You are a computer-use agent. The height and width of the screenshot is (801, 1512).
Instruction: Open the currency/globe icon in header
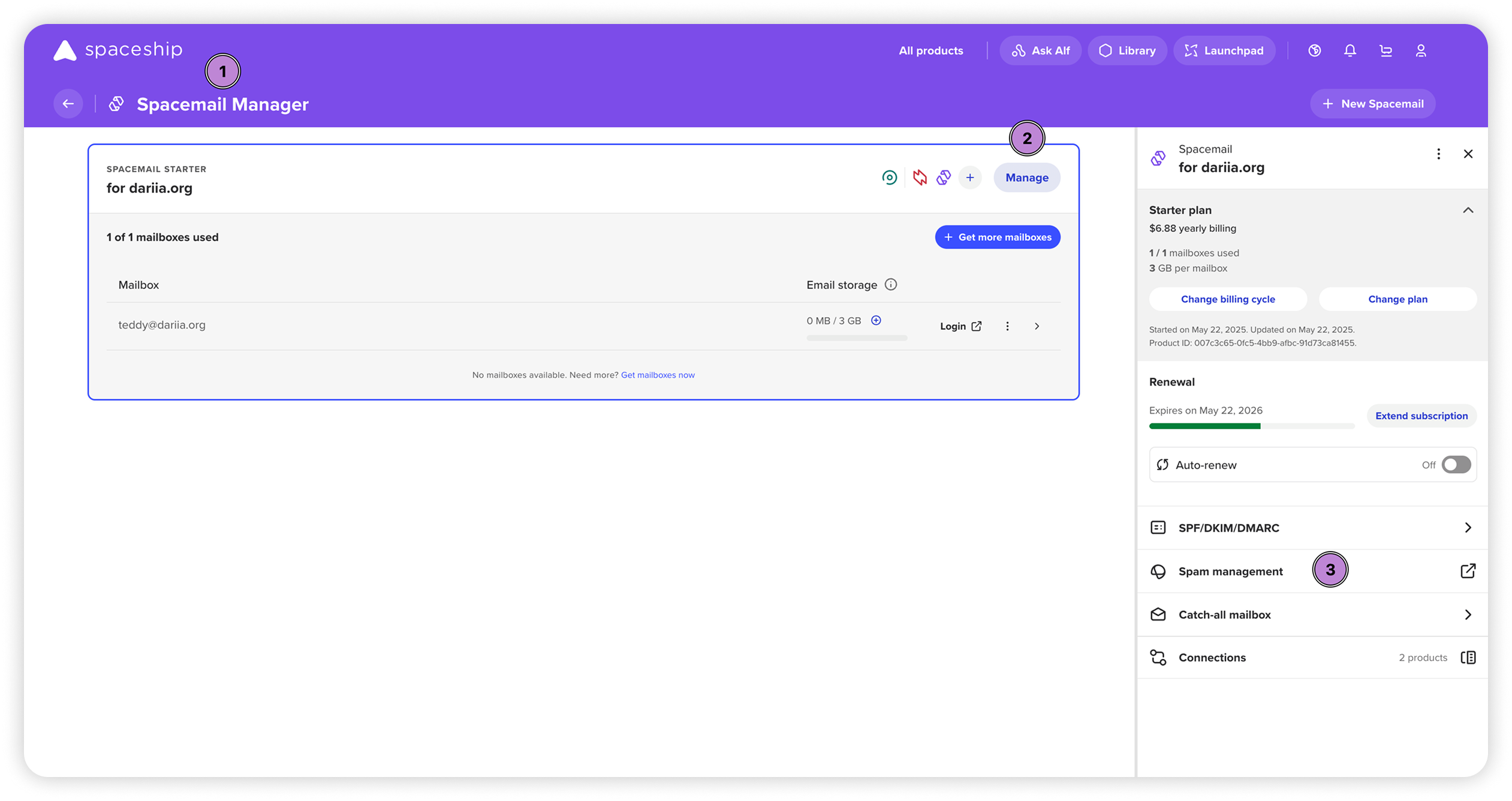[x=1314, y=50]
